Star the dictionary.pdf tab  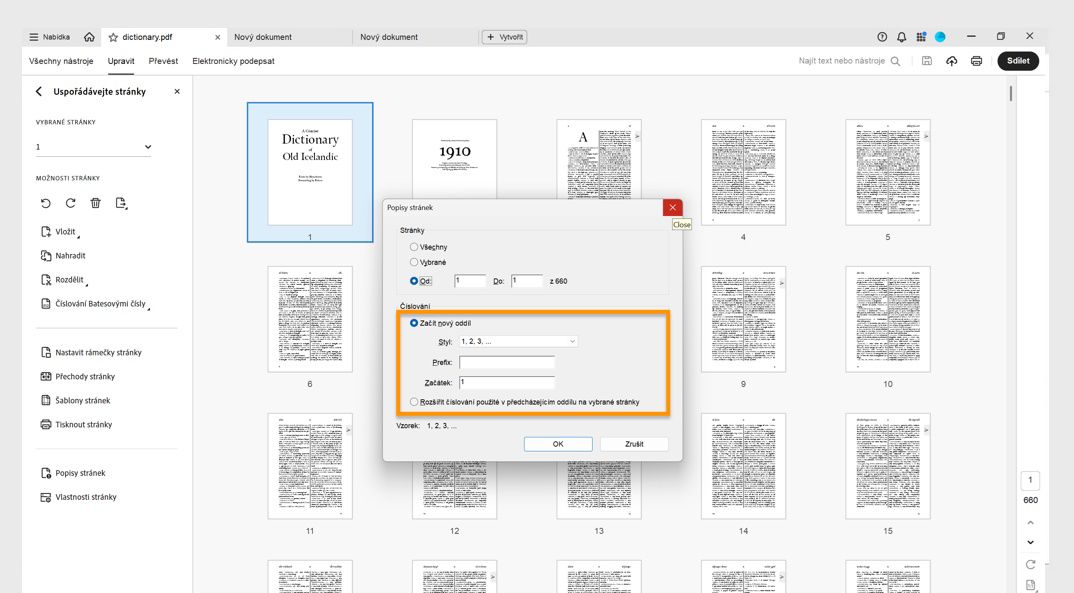113,37
